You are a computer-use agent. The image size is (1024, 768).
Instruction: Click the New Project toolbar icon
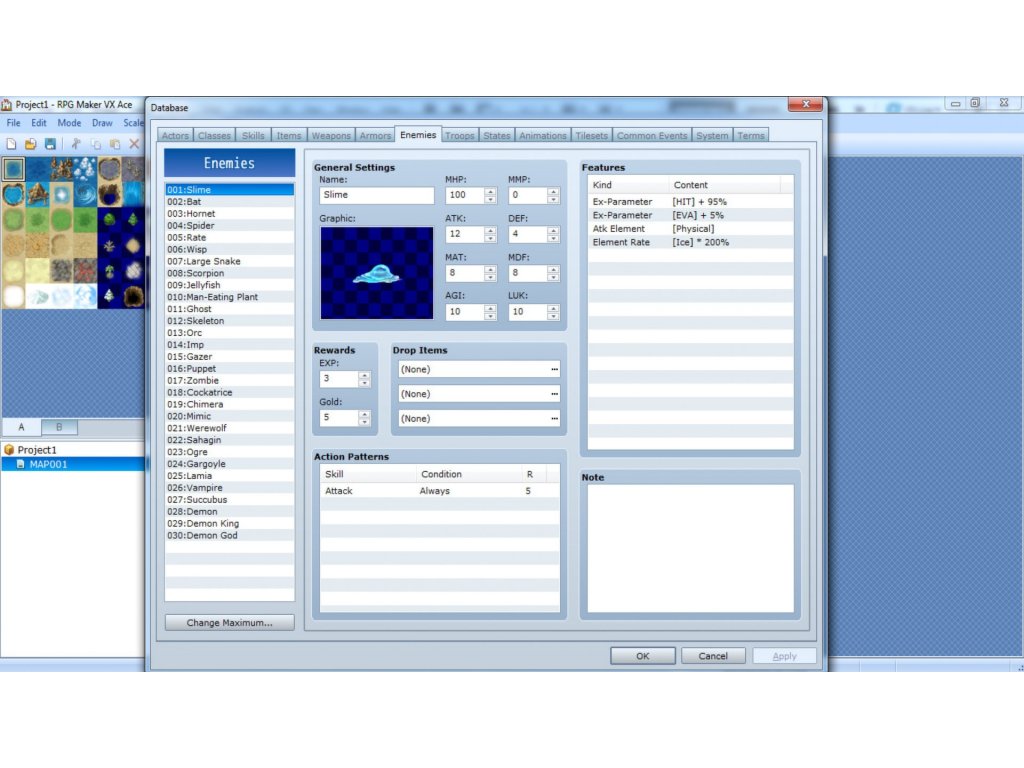pyautogui.click(x=12, y=144)
